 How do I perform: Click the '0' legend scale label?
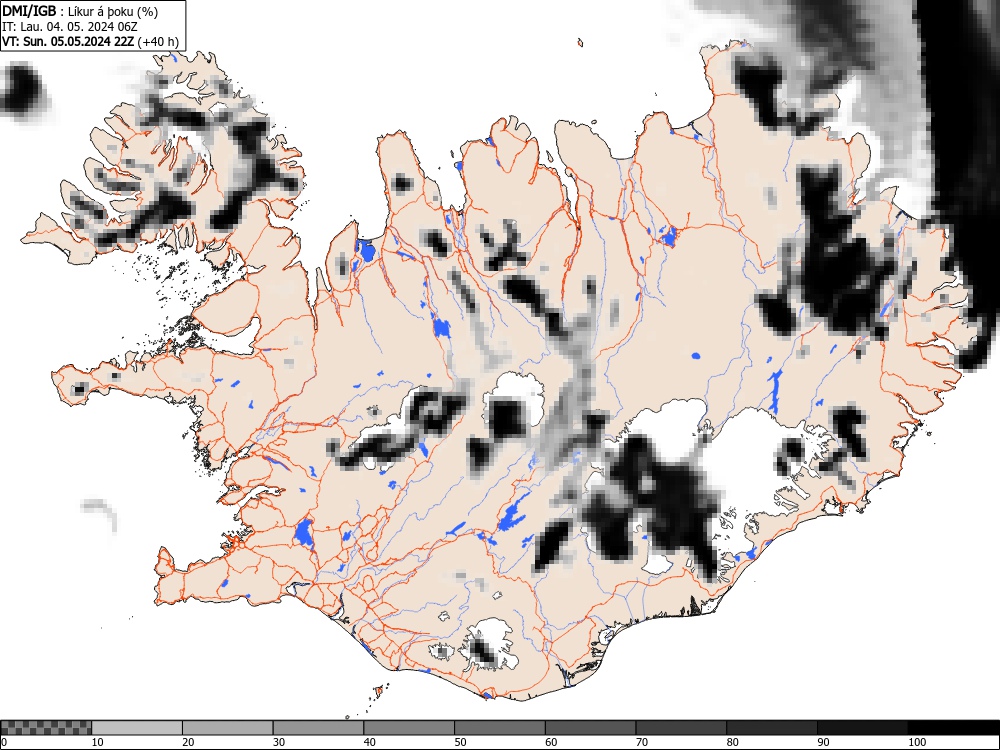[4, 742]
